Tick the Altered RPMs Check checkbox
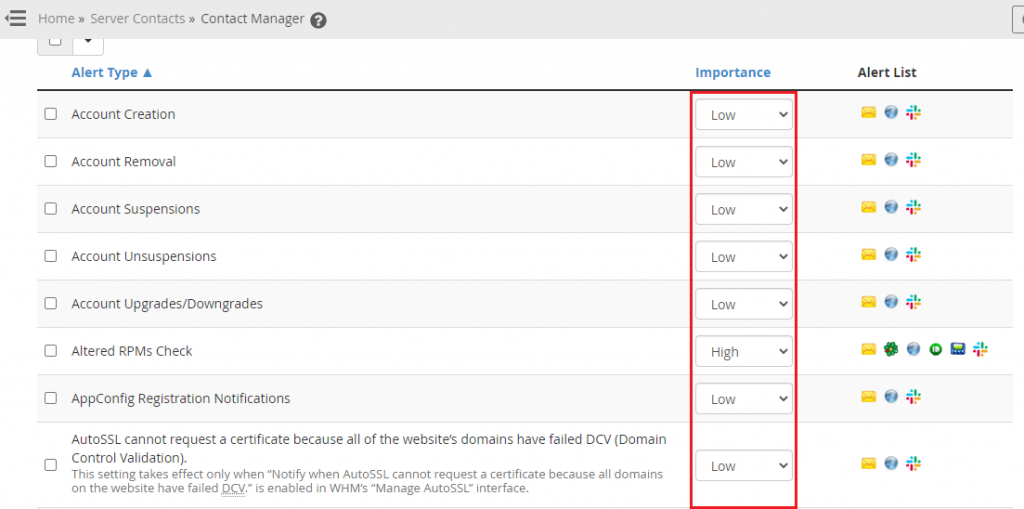 50,351
